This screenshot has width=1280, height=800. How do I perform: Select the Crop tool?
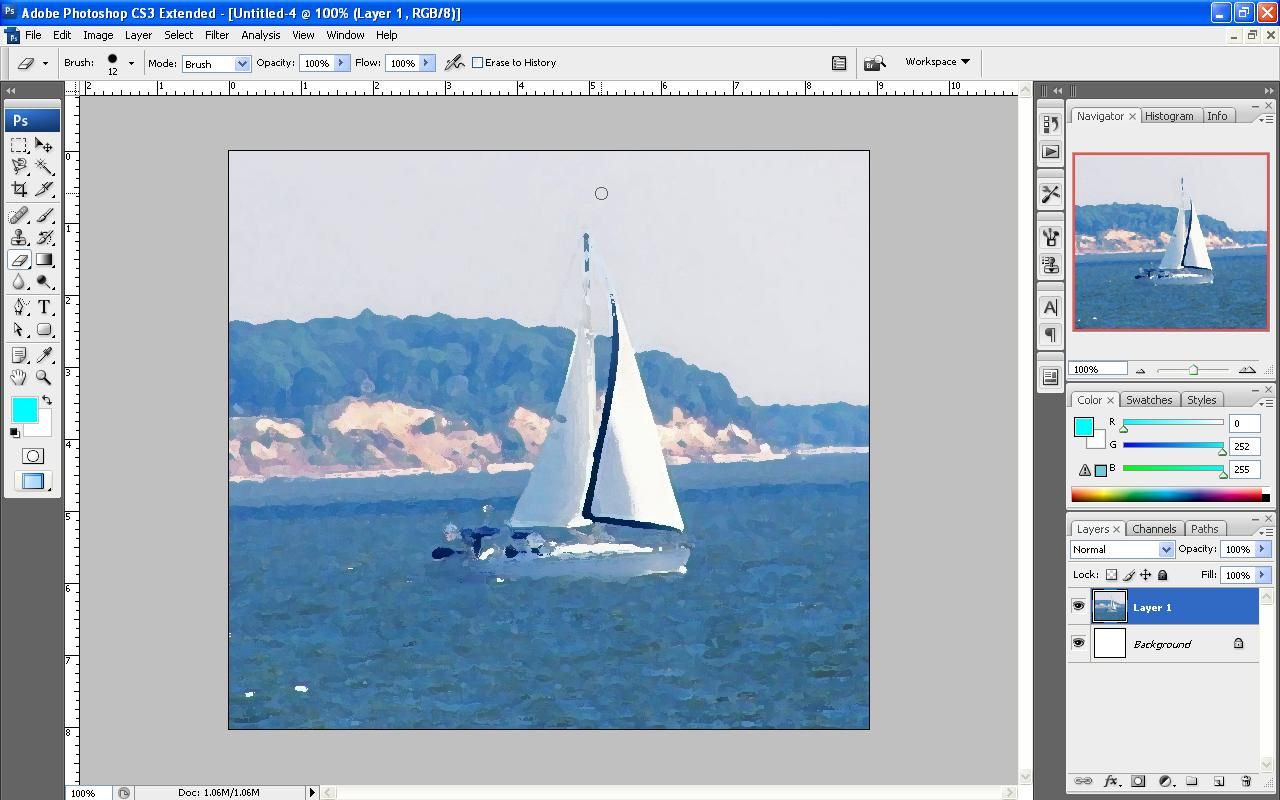point(18,189)
